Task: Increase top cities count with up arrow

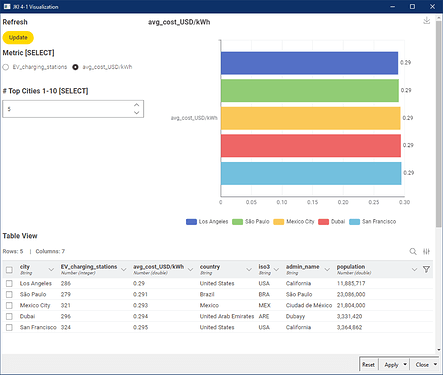Action: pos(136,105)
